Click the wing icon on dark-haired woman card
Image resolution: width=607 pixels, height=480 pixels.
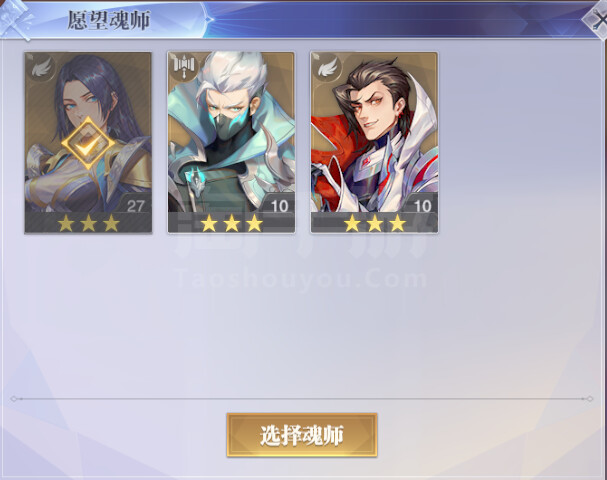click(x=41, y=68)
